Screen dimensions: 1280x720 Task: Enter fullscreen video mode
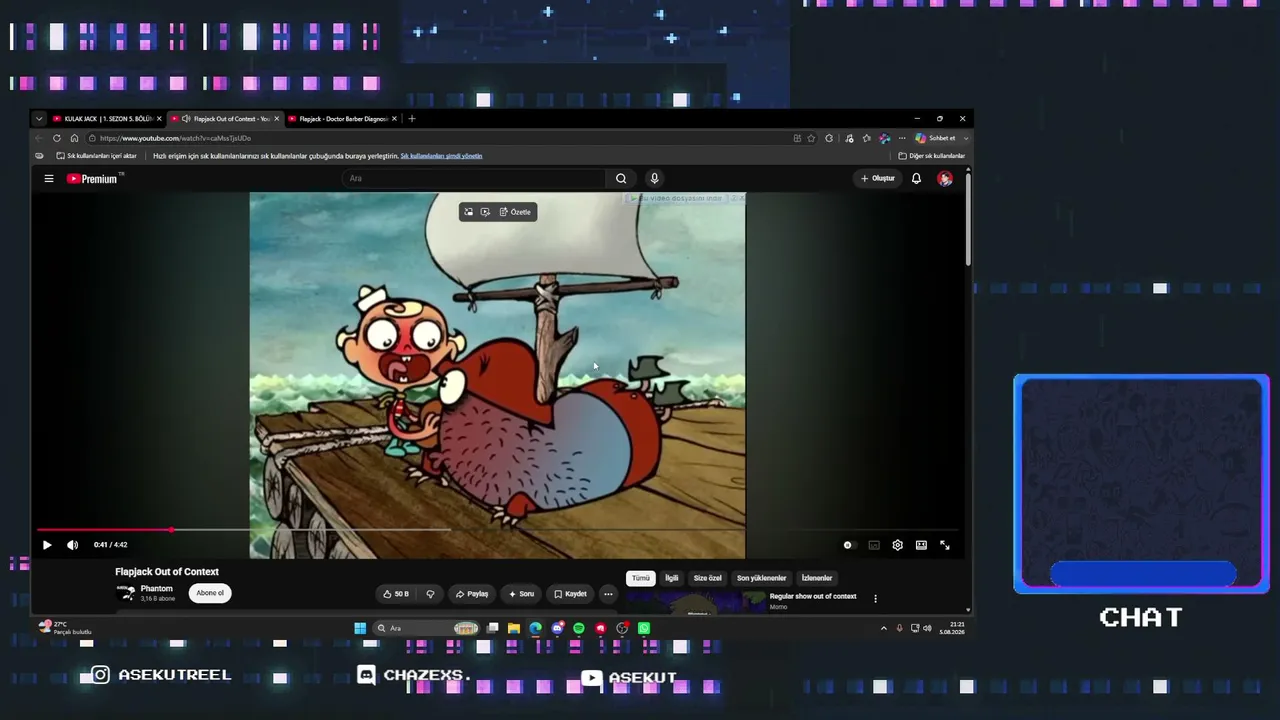click(x=945, y=545)
